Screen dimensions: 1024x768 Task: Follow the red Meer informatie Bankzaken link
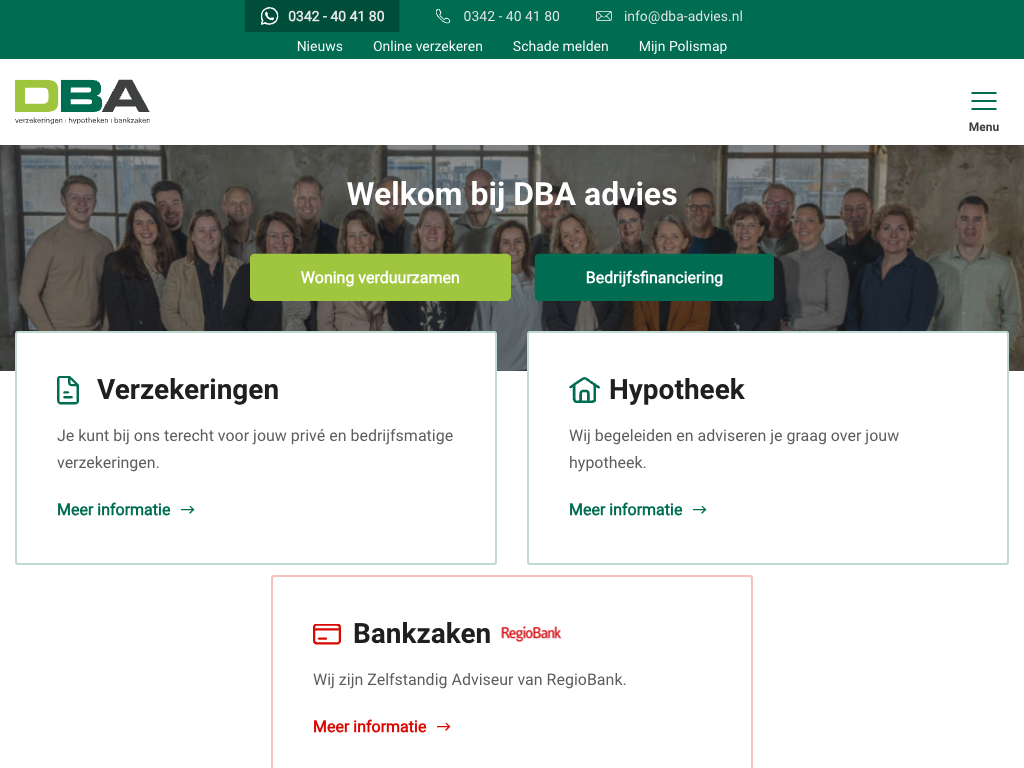pyautogui.click(x=382, y=727)
